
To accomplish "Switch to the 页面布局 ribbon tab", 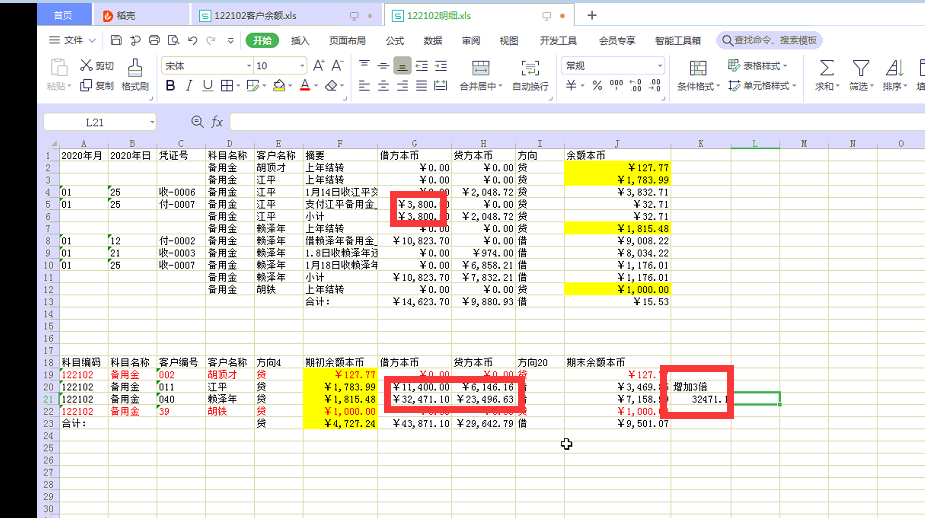I will pyautogui.click(x=347, y=40).
